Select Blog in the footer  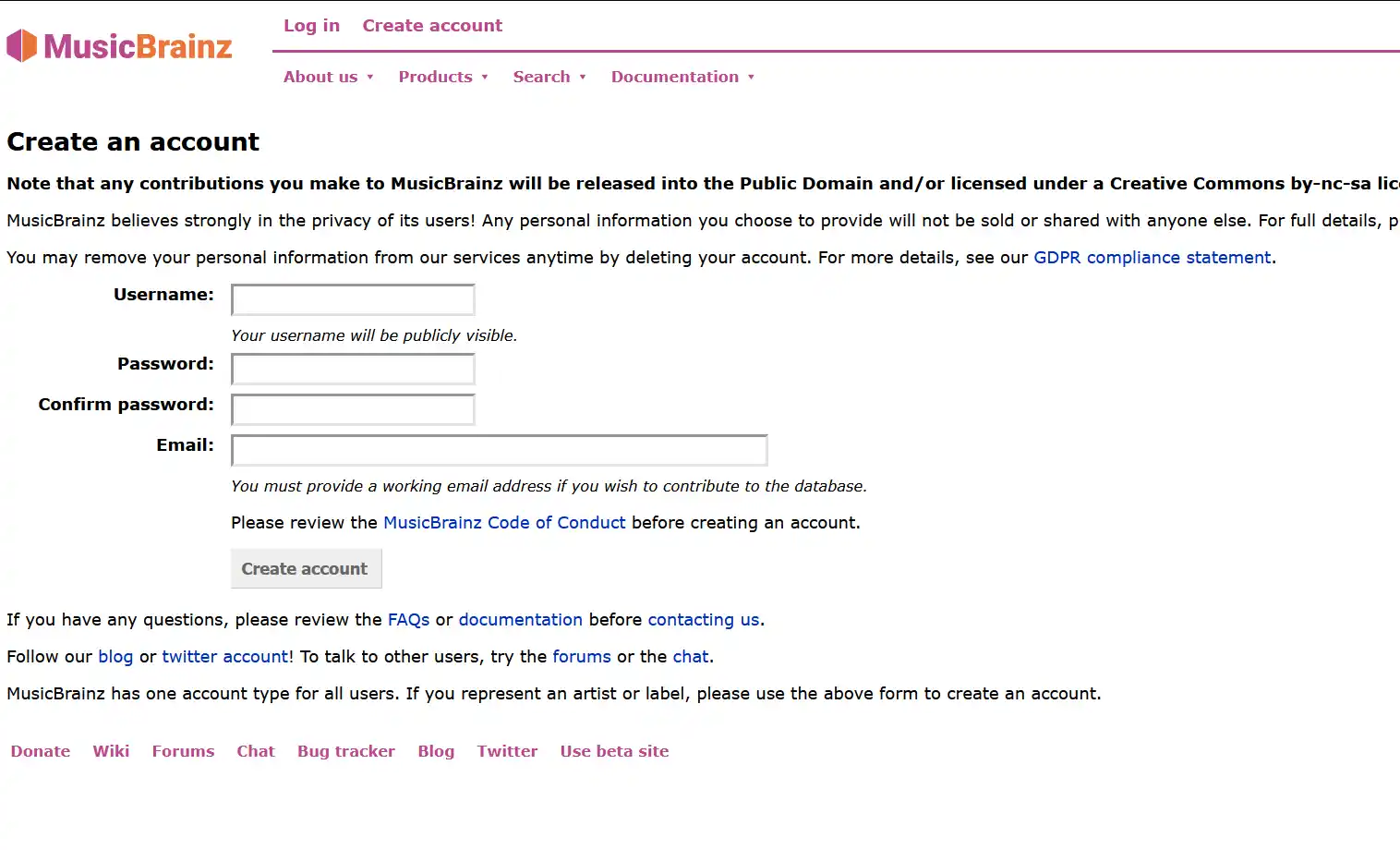[436, 751]
